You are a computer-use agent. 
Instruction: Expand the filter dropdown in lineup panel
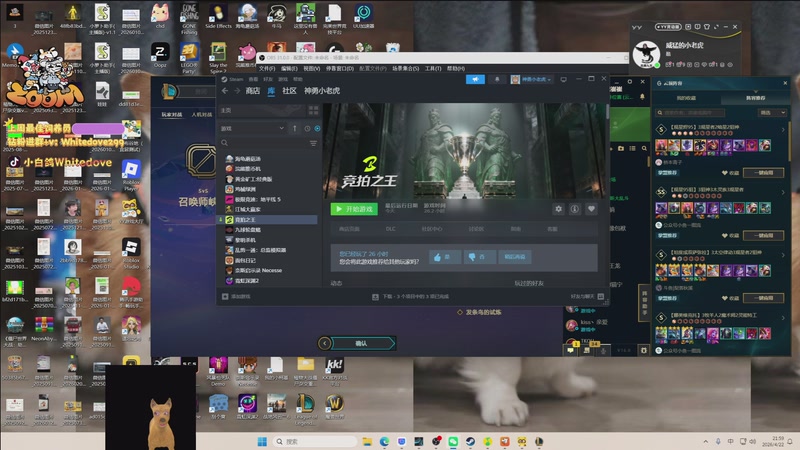(x=773, y=113)
